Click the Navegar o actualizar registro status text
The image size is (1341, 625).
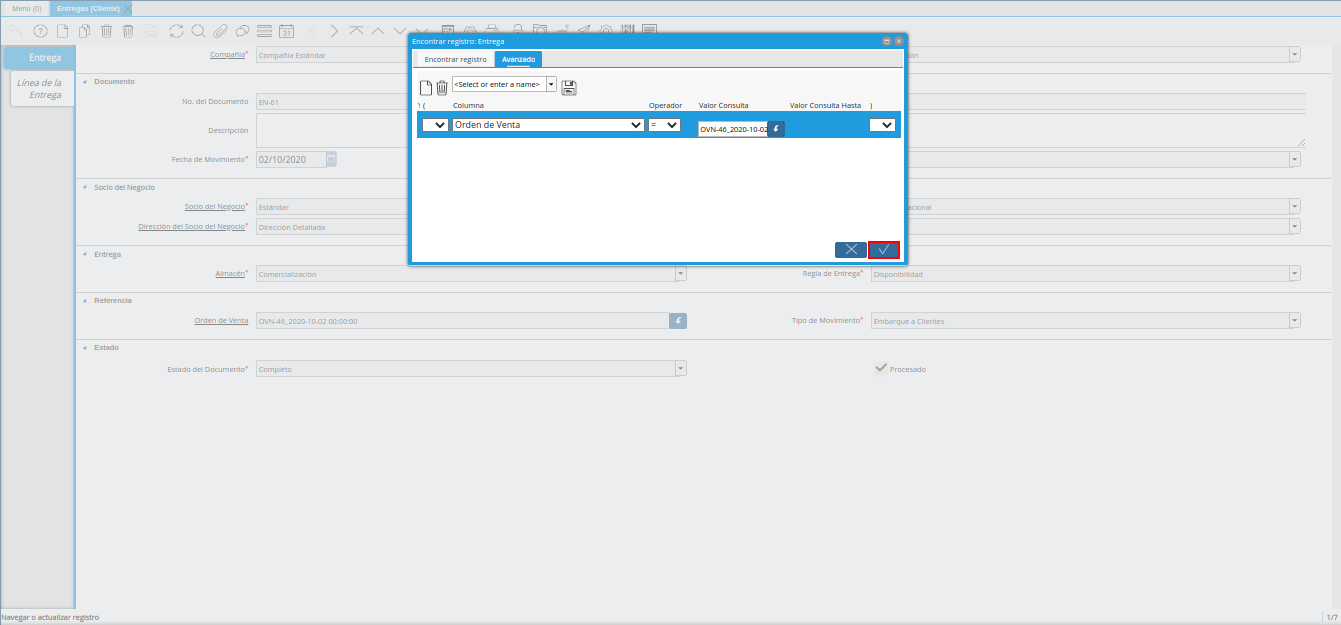50,617
